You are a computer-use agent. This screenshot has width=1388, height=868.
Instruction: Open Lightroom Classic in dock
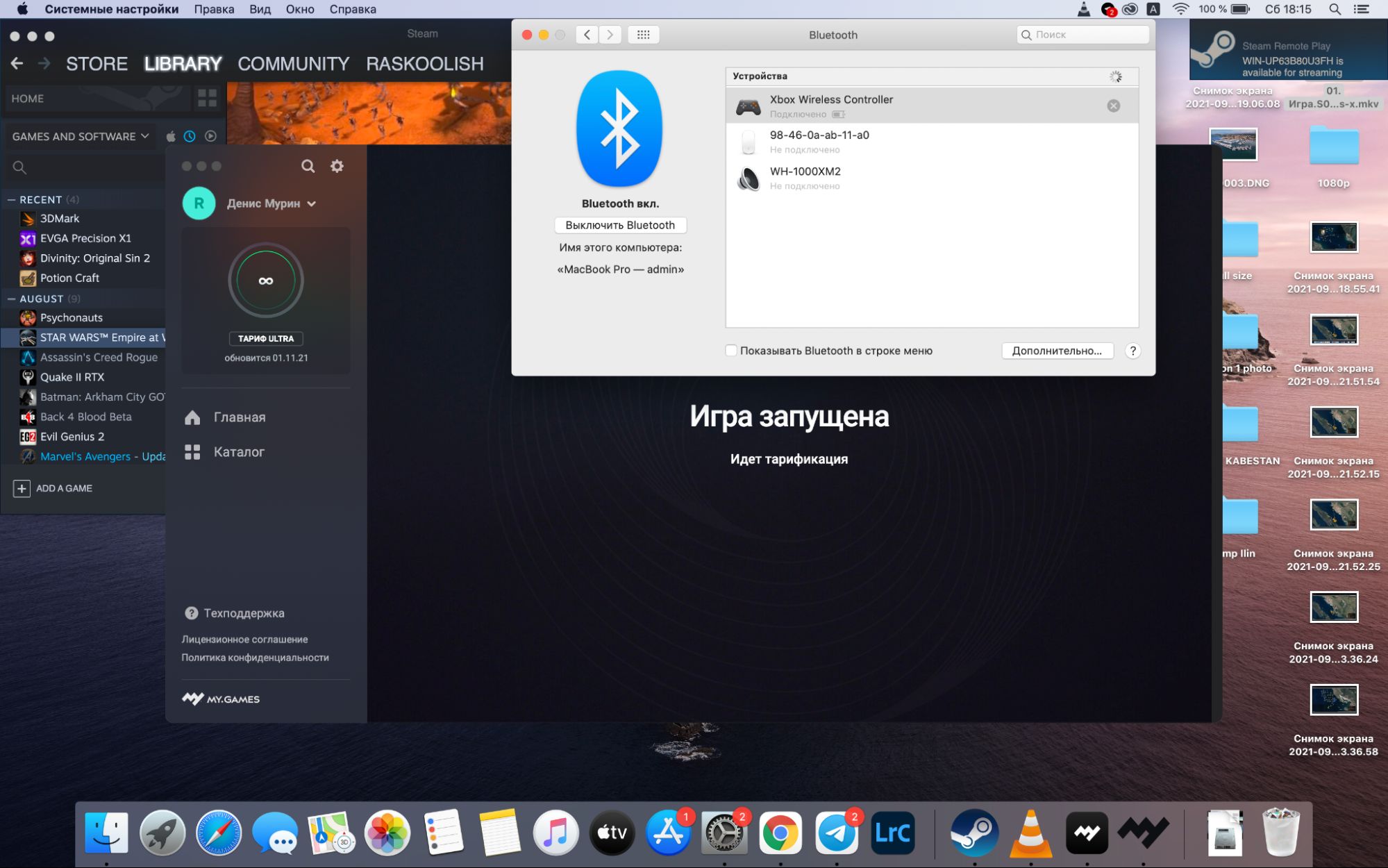point(893,833)
